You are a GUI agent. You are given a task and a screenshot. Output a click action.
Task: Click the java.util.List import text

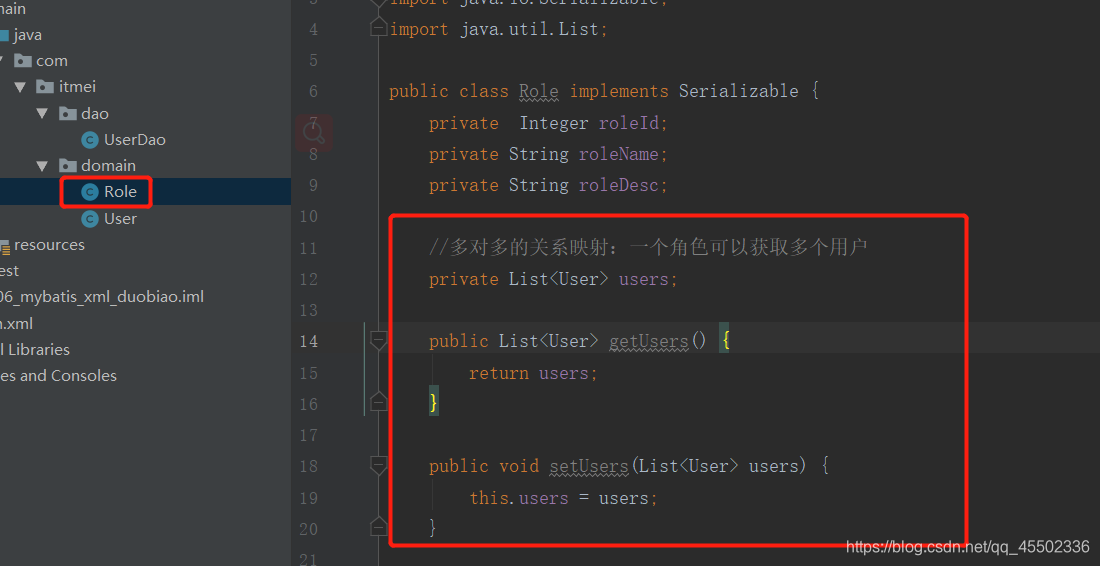point(530,29)
